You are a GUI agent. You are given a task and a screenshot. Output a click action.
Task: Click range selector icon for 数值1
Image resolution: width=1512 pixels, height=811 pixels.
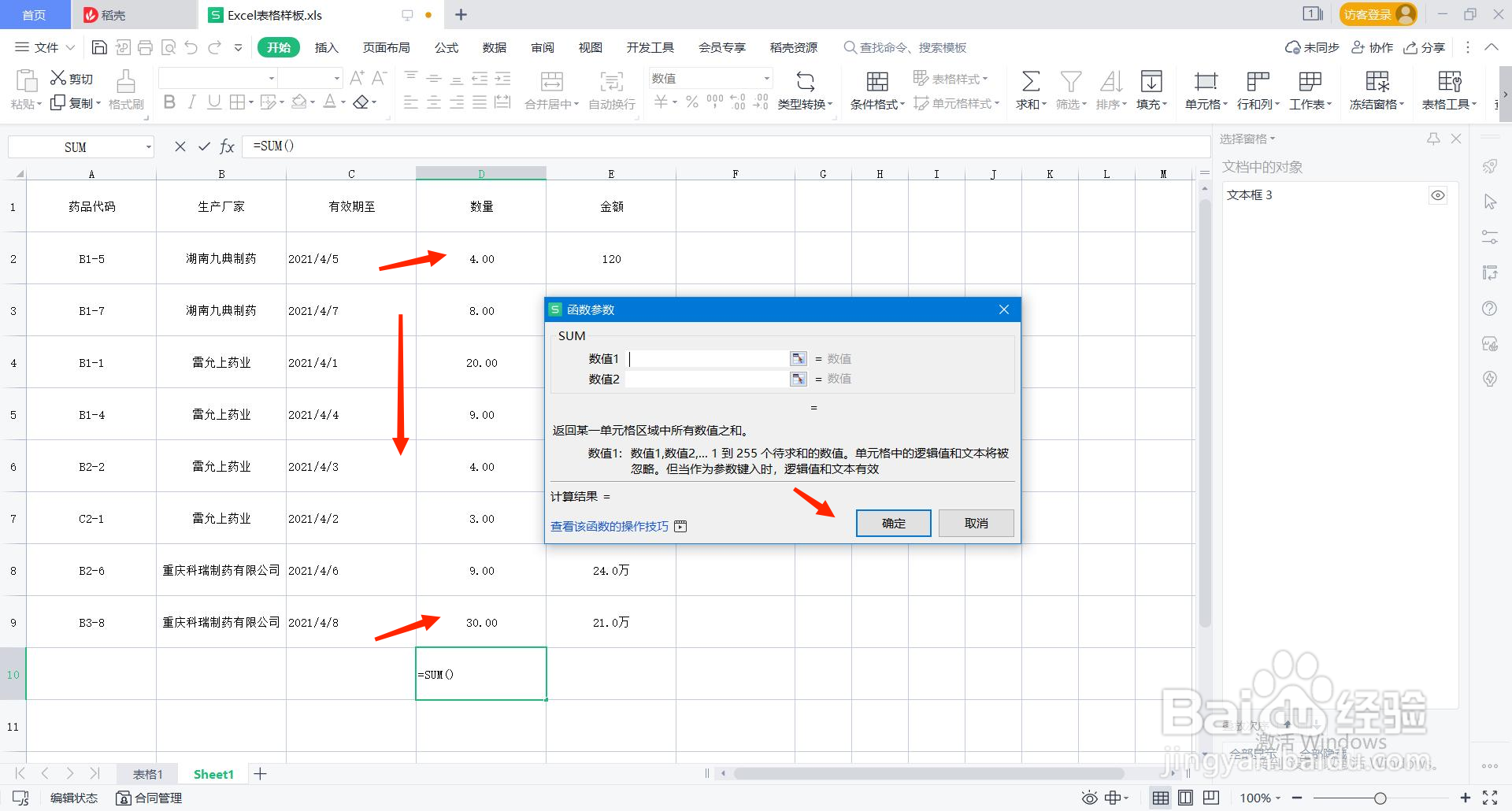pos(799,358)
